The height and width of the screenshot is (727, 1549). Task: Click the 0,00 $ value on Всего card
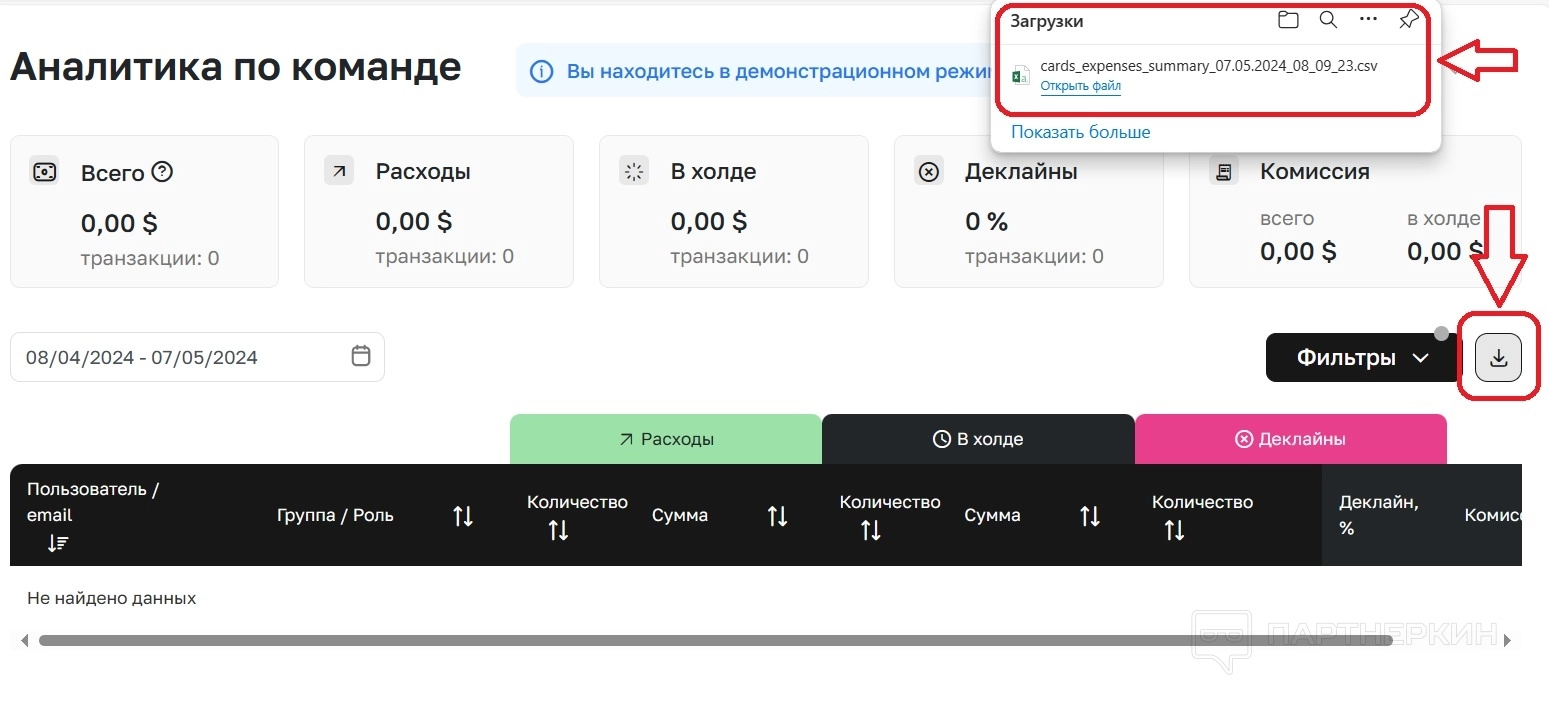119,223
